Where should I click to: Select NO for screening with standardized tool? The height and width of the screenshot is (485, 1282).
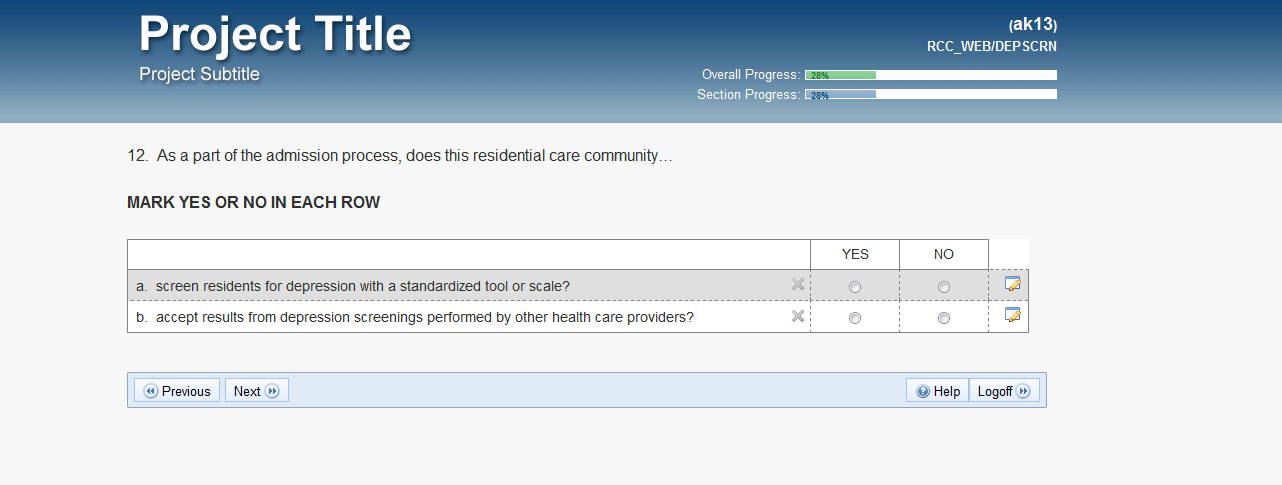coord(943,287)
